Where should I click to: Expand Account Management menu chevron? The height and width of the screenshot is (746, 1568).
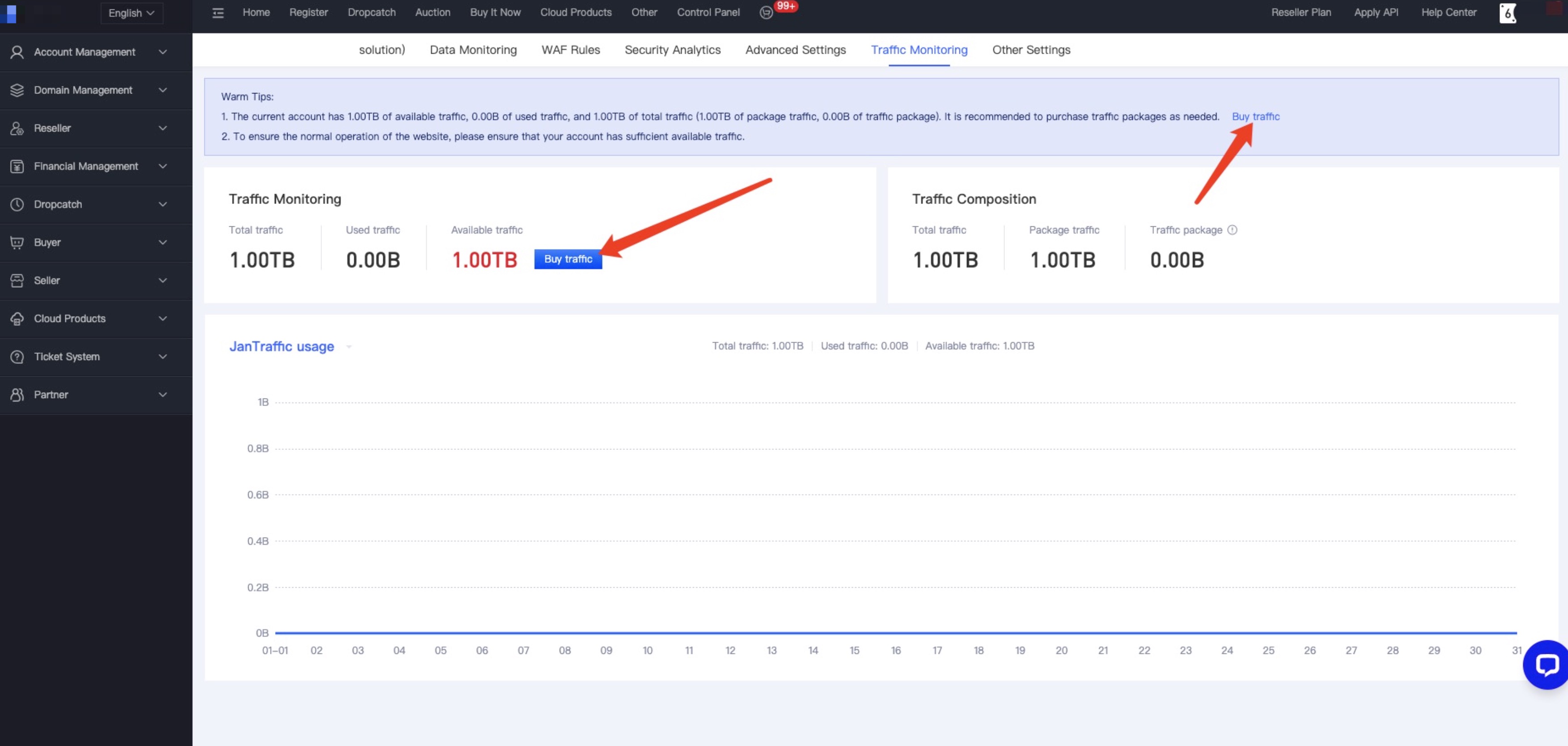(x=162, y=52)
